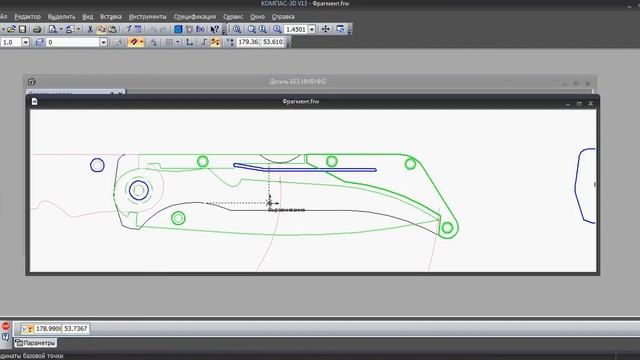640x360 pixels.
Task: Open the Сервис menu
Action: (x=233, y=17)
